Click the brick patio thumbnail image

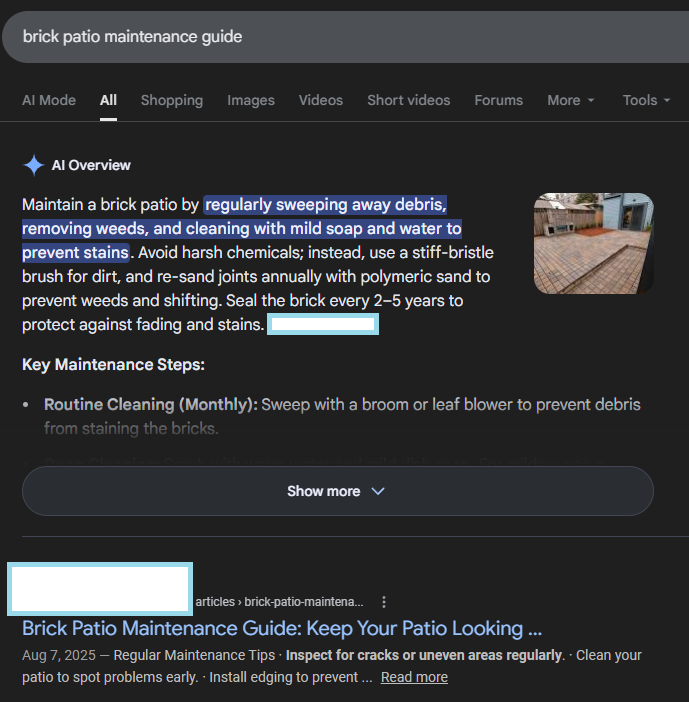coord(594,244)
